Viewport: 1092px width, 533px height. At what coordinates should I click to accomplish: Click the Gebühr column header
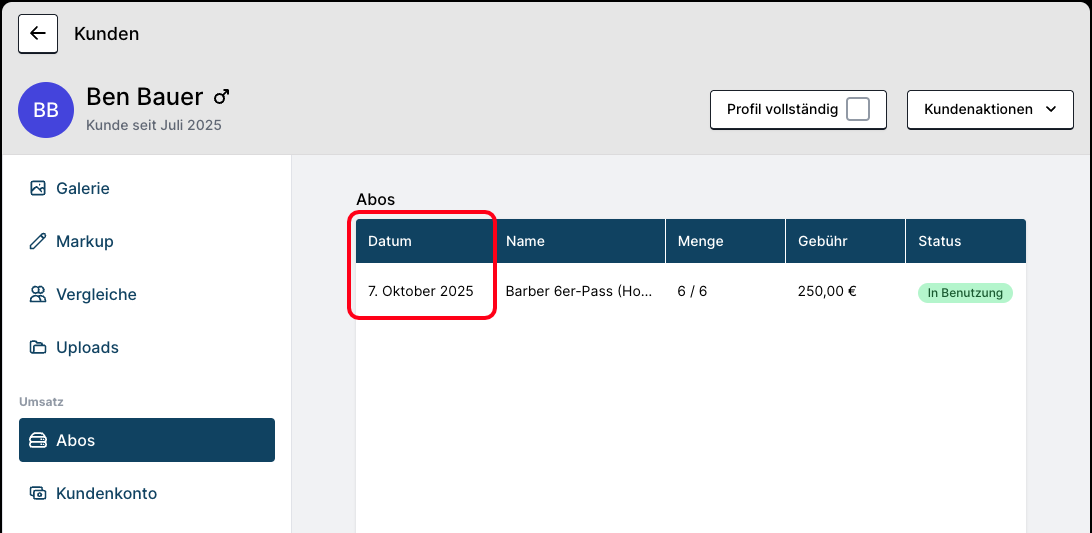coord(822,241)
